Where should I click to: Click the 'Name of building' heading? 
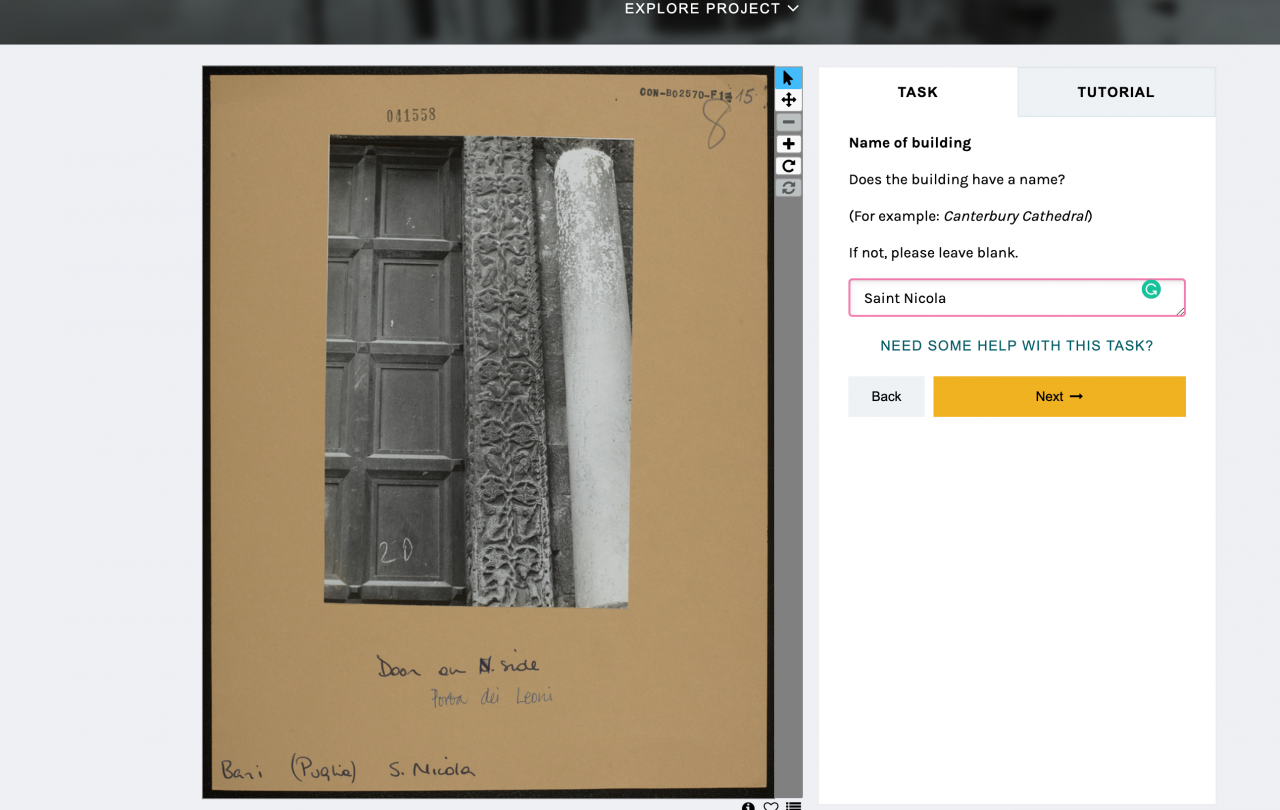point(910,143)
